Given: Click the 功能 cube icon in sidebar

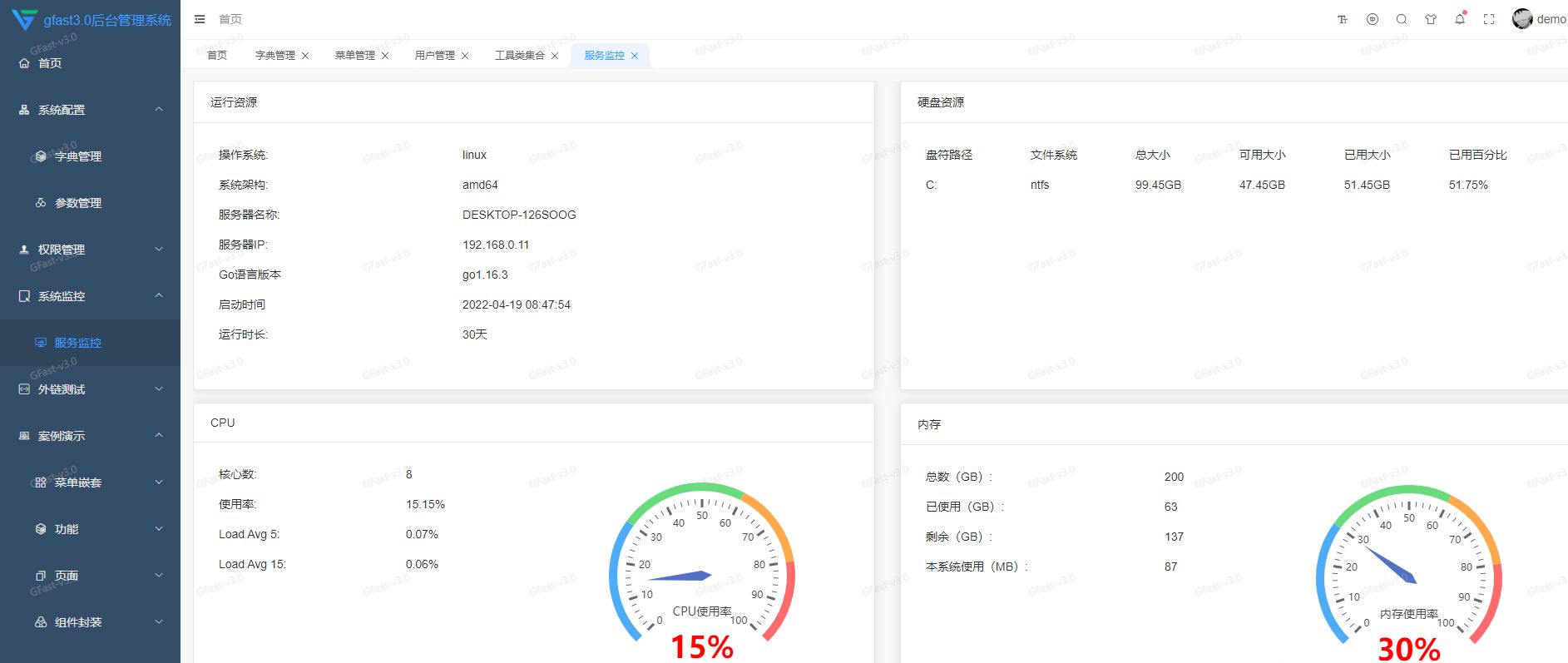Looking at the screenshot, I should [41, 529].
